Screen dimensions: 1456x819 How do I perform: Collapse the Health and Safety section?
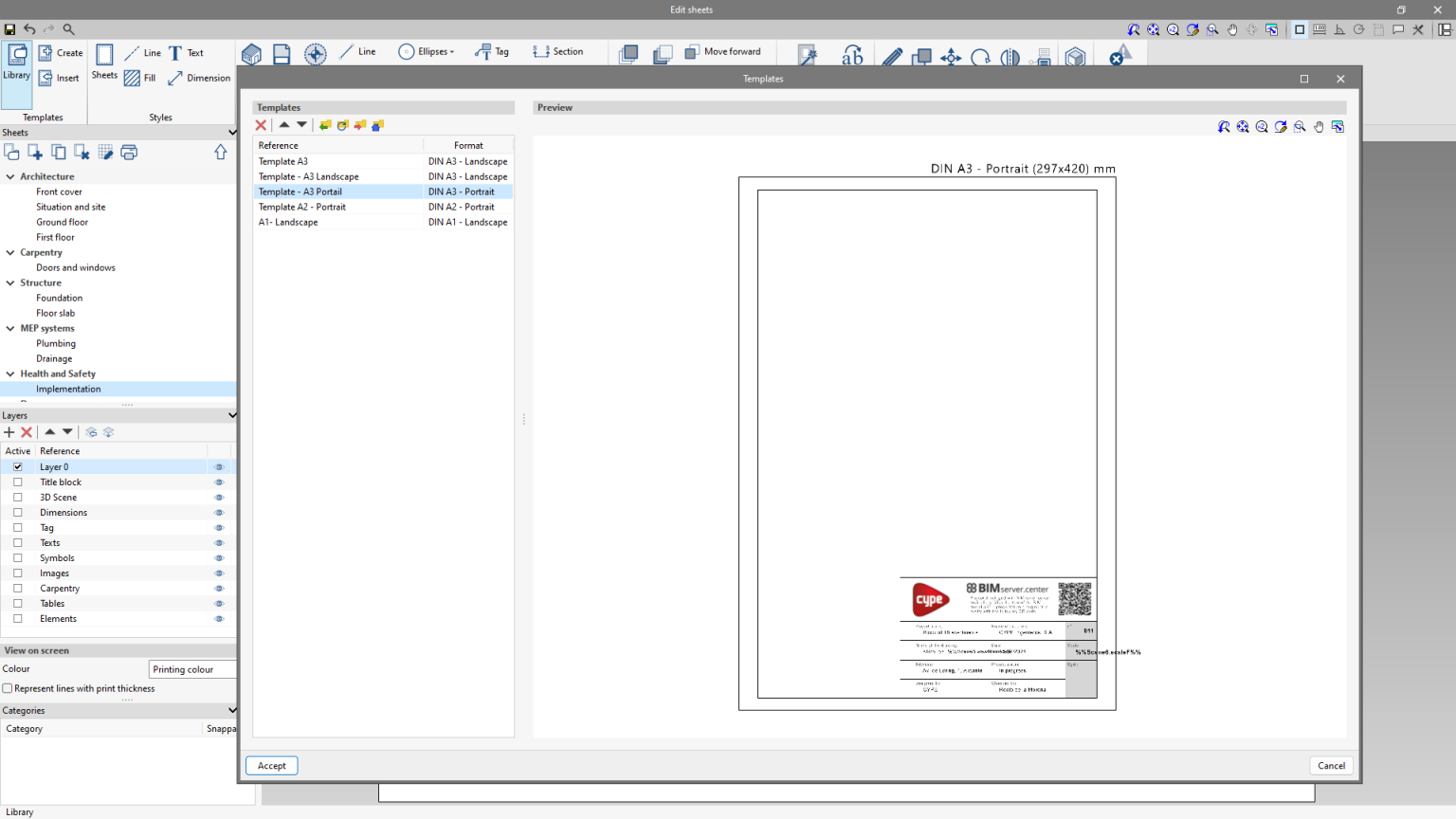pyautogui.click(x=11, y=373)
